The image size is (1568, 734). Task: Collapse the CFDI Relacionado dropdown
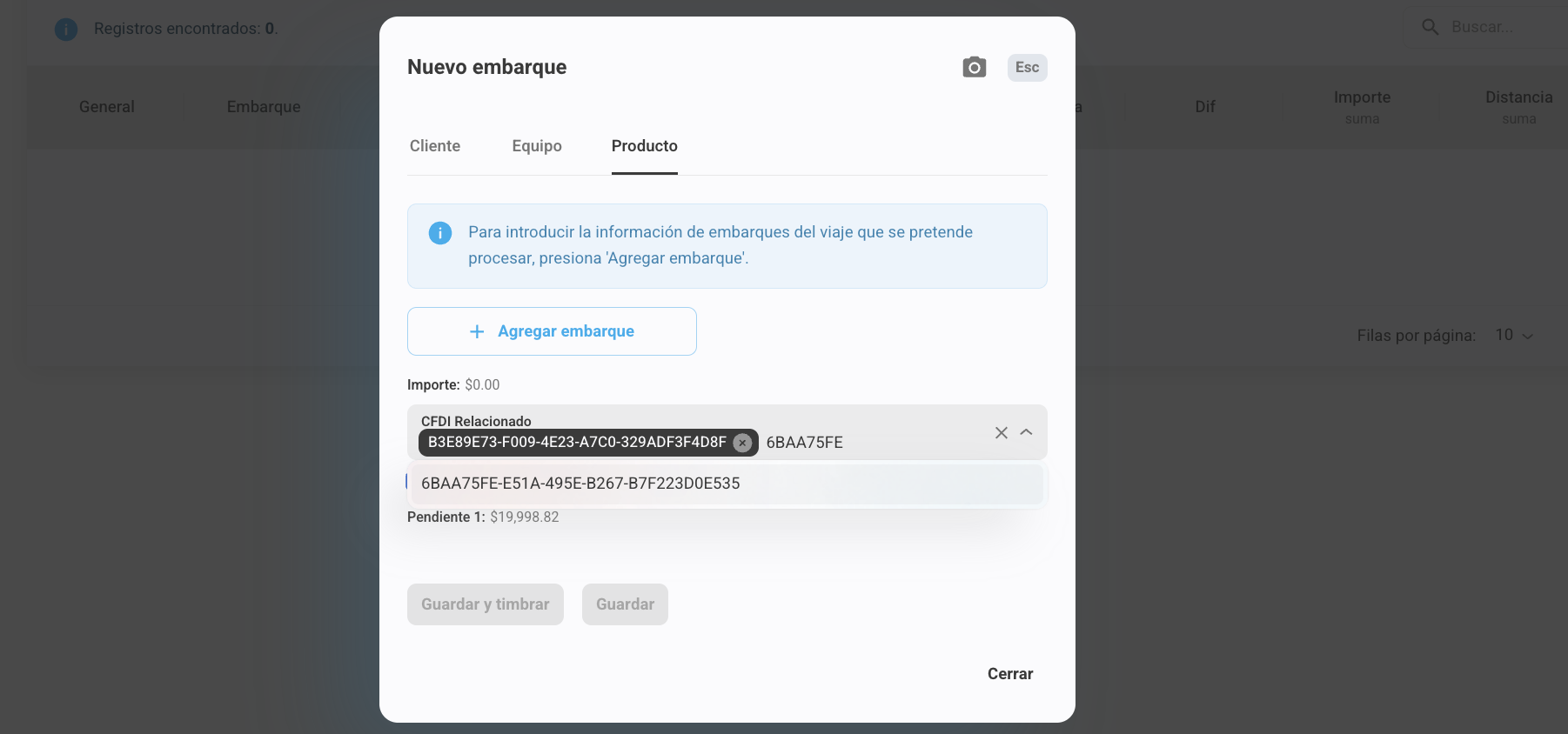1027,432
